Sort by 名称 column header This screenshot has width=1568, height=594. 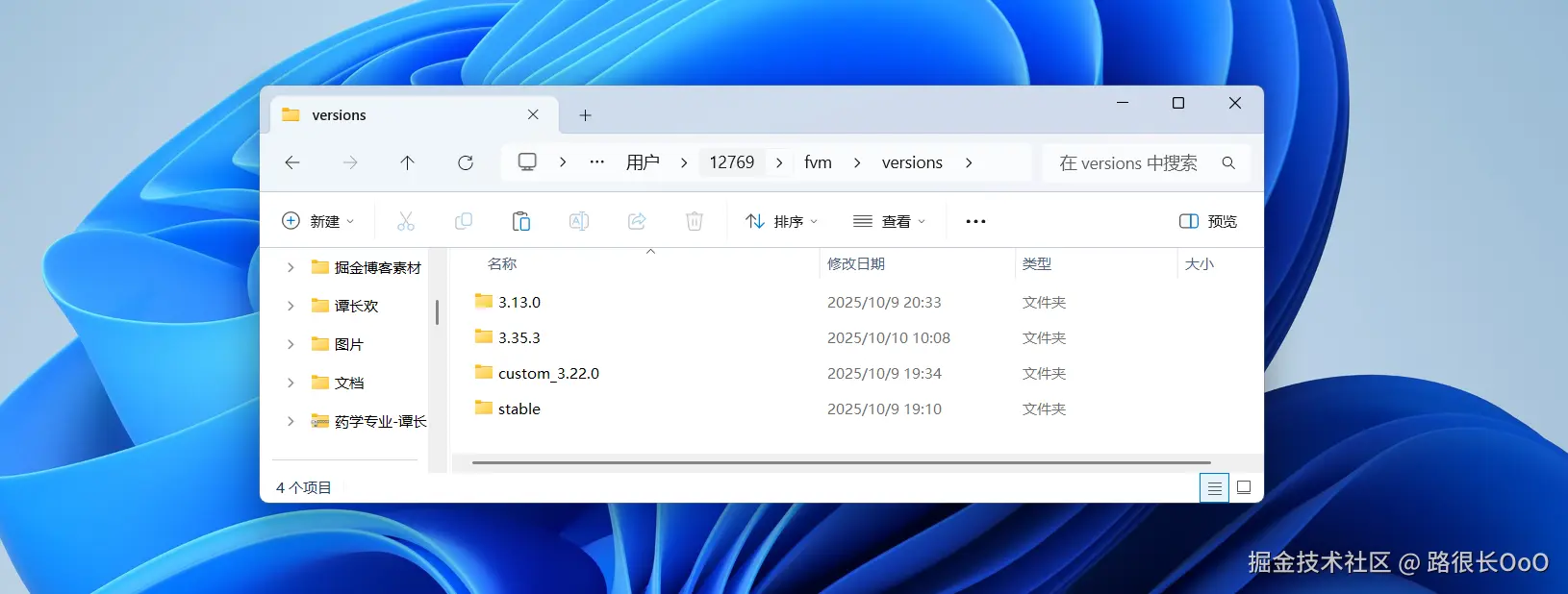(x=502, y=263)
